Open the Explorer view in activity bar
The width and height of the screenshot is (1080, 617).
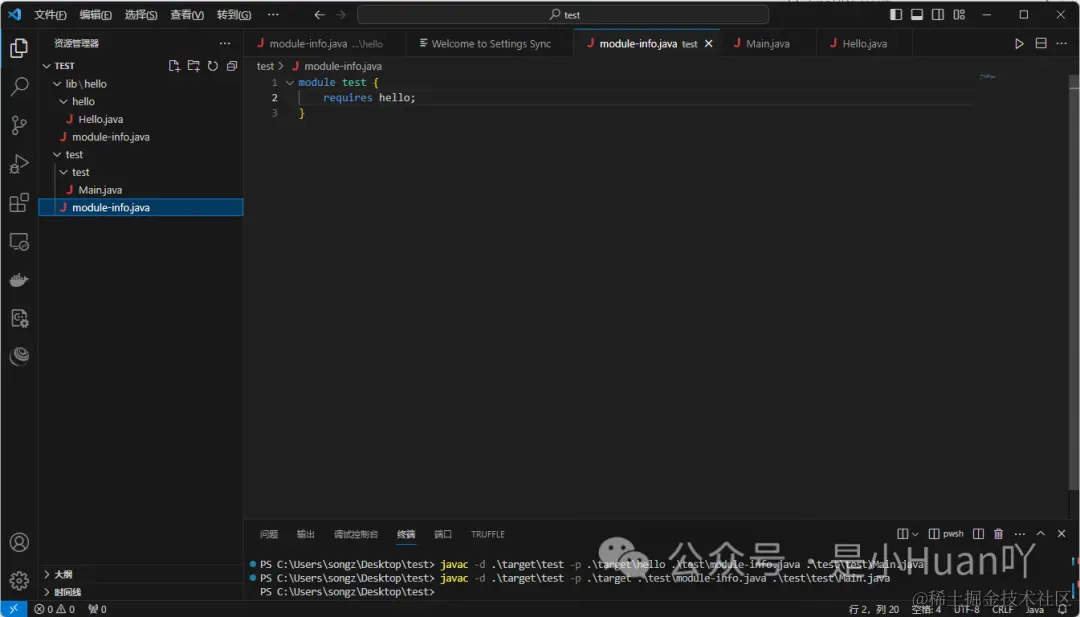[x=19, y=48]
